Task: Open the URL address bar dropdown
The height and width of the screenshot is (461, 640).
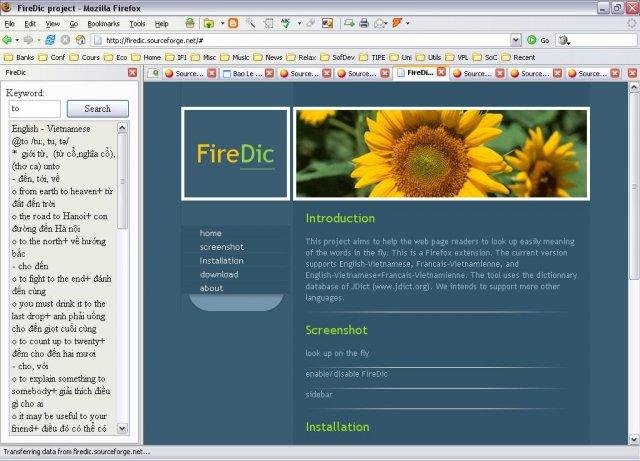Action: pos(516,40)
